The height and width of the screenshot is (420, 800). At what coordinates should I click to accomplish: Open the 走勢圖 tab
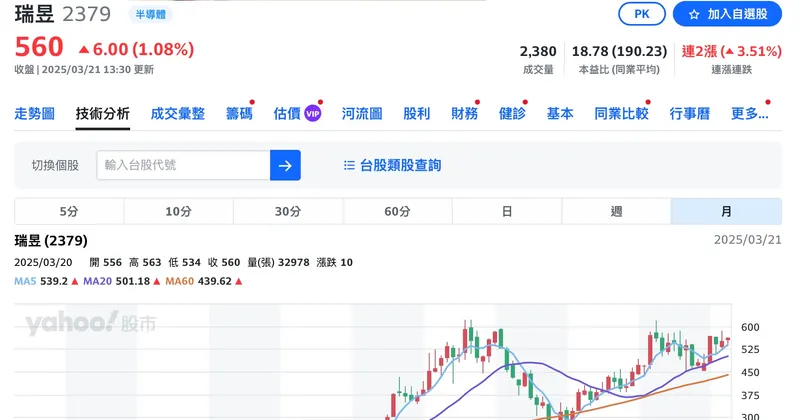35,114
